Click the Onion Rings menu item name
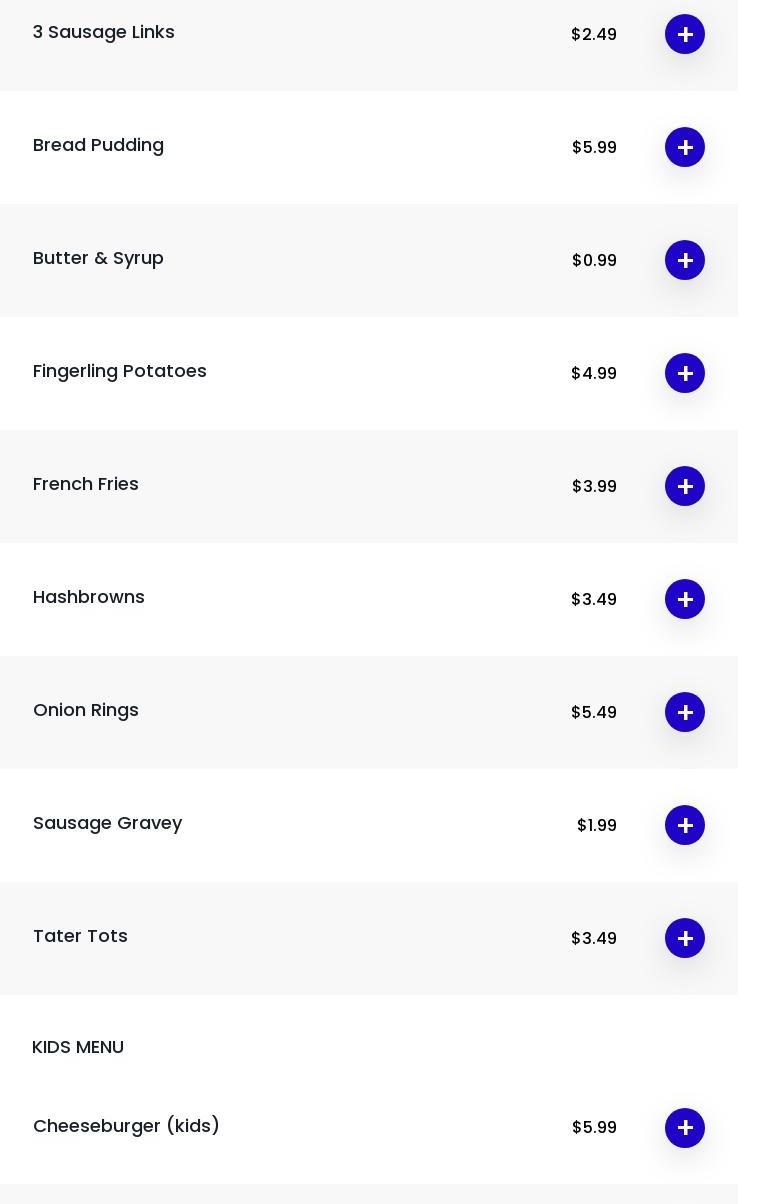The image size is (770, 1204). [x=86, y=710]
